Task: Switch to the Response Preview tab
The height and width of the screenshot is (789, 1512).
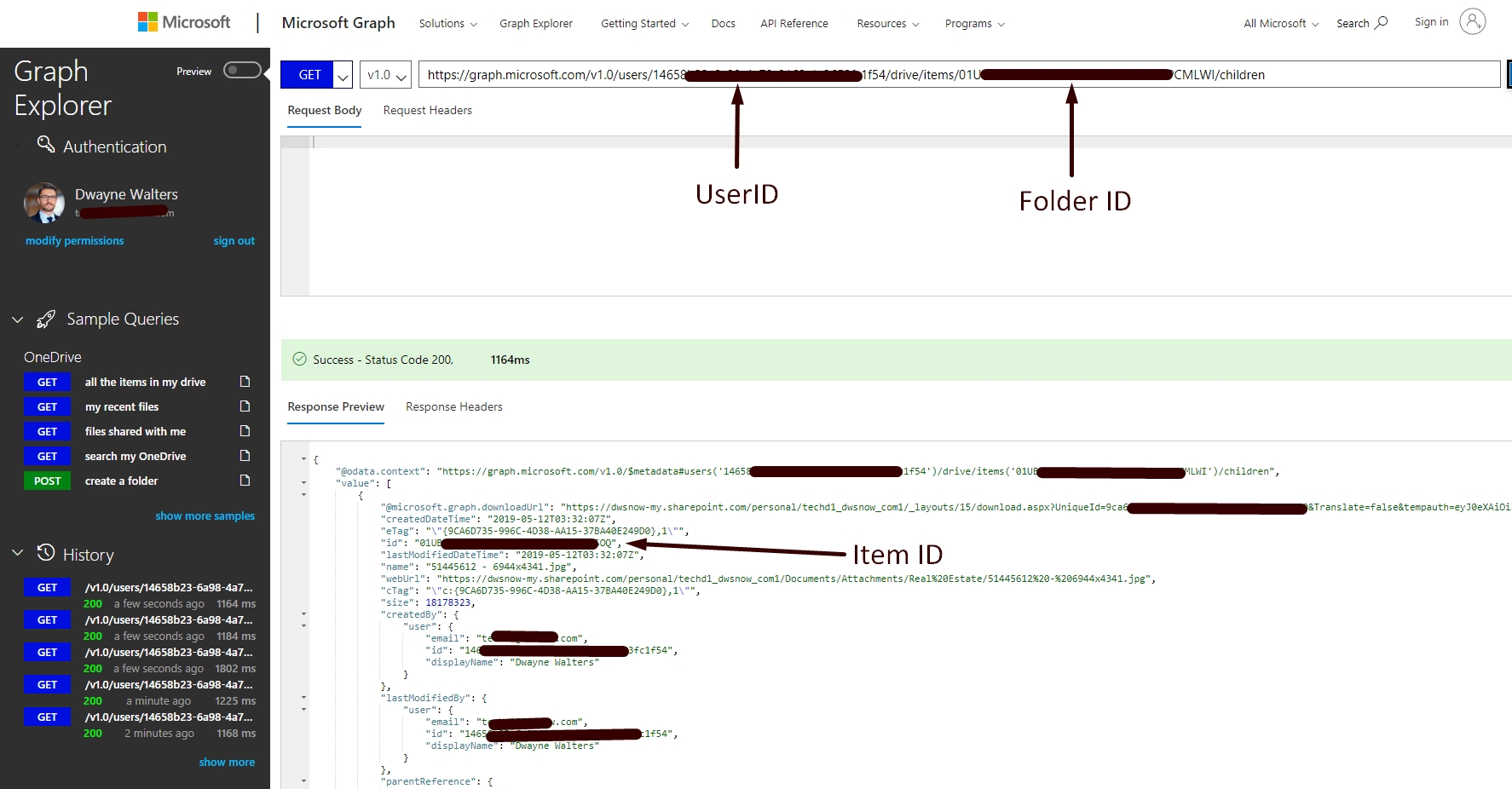Action: (x=336, y=407)
